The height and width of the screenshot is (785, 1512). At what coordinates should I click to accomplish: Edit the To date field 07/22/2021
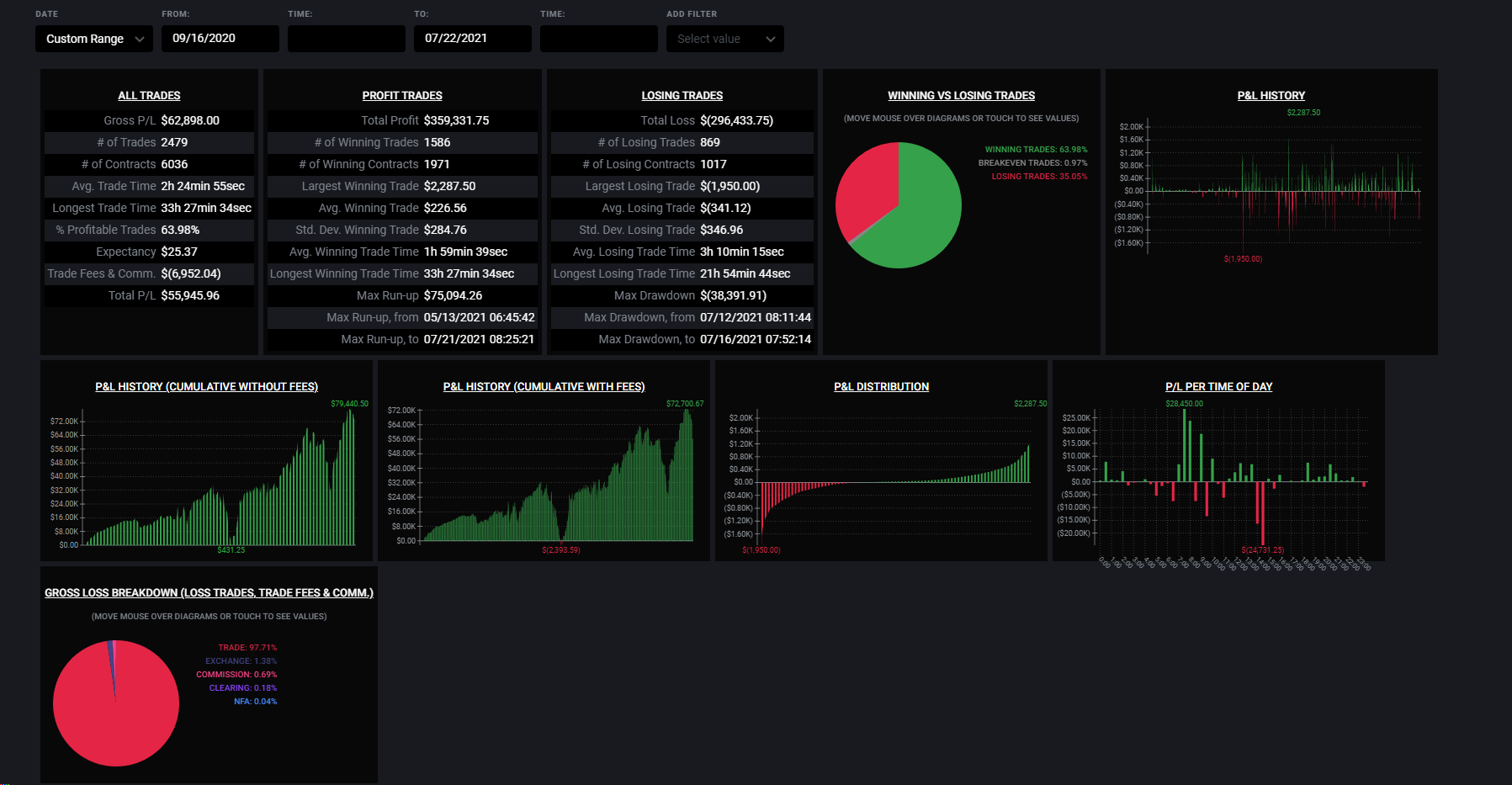(x=473, y=39)
